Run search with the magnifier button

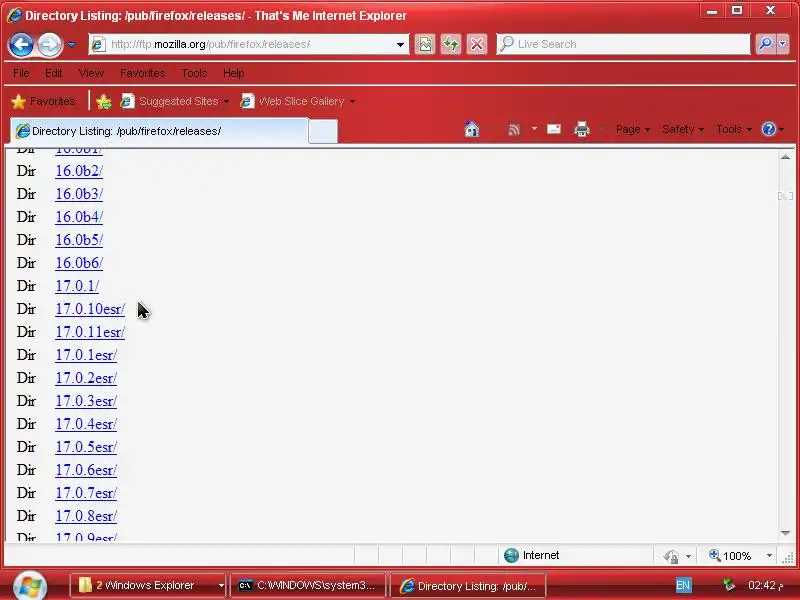(765, 44)
